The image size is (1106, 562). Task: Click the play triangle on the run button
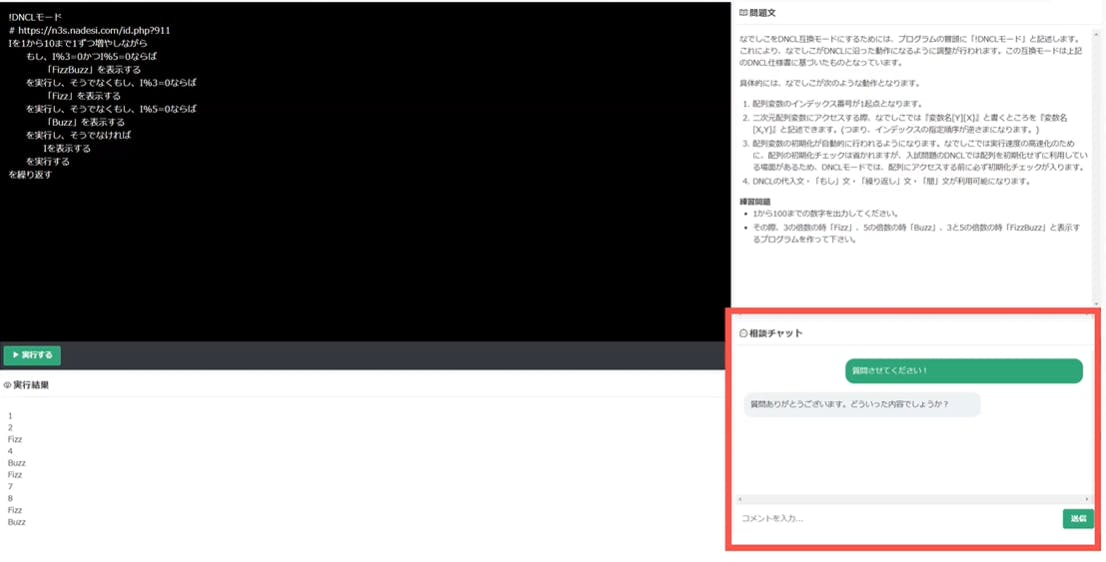15,355
